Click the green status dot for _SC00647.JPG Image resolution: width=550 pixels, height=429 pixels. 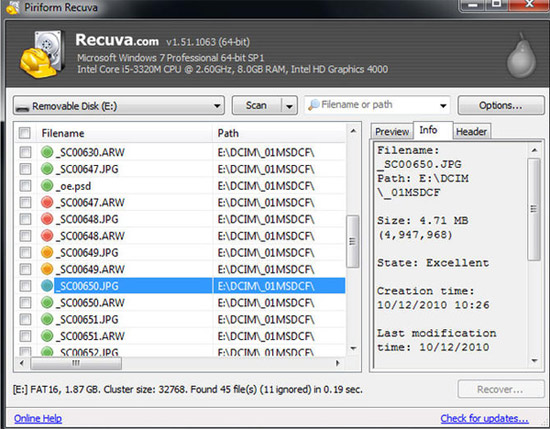[x=47, y=169]
